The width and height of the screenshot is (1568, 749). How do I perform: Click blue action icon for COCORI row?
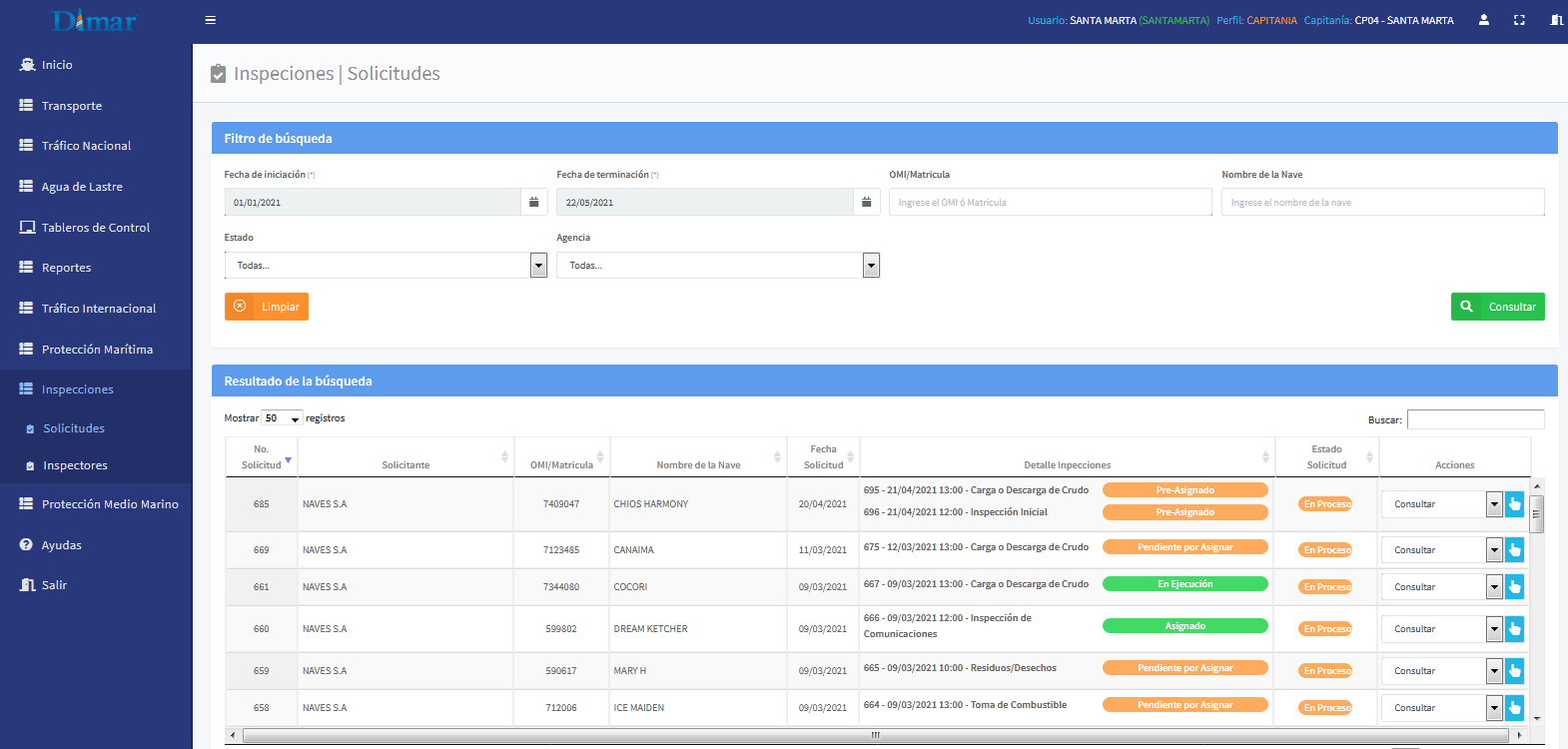point(1514,587)
